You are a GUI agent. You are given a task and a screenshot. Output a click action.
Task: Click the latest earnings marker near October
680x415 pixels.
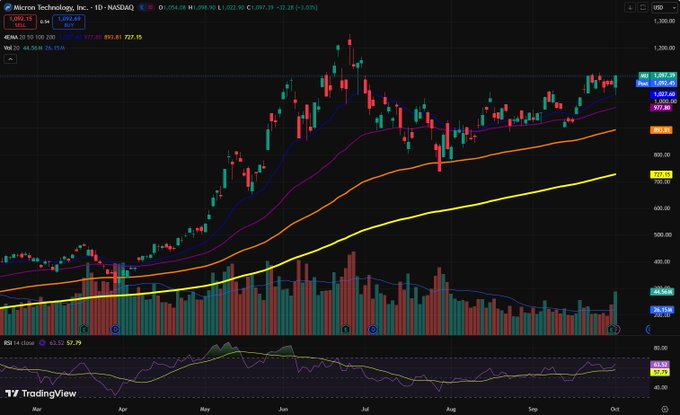pos(611,330)
